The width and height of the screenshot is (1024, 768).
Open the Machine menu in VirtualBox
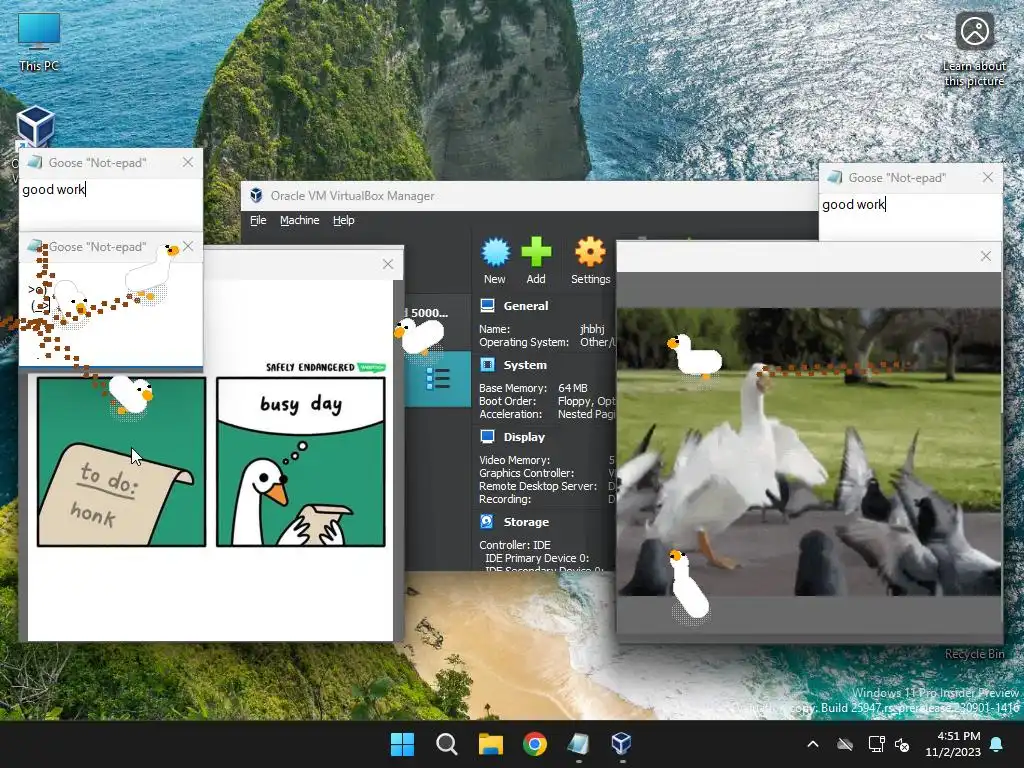click(x=300, y=220)
